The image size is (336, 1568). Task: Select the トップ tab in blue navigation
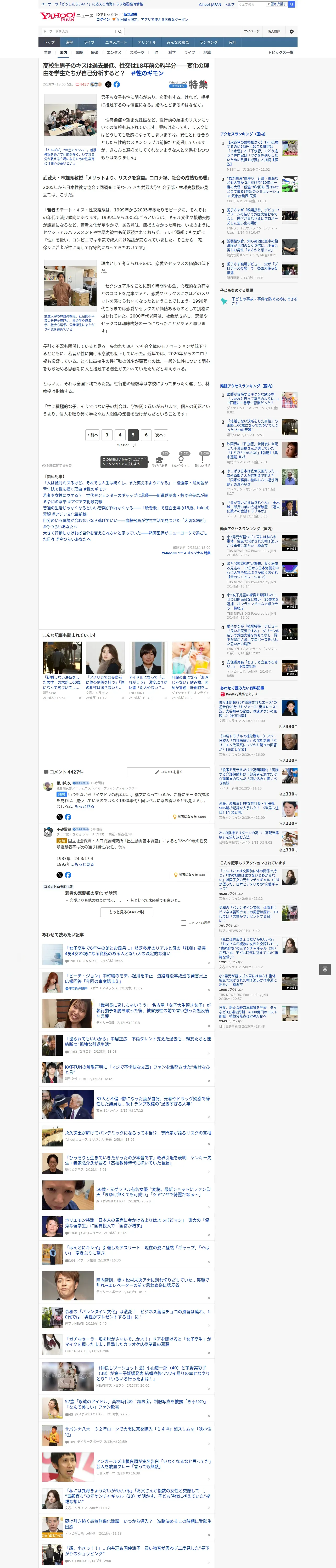coord(49,43)
